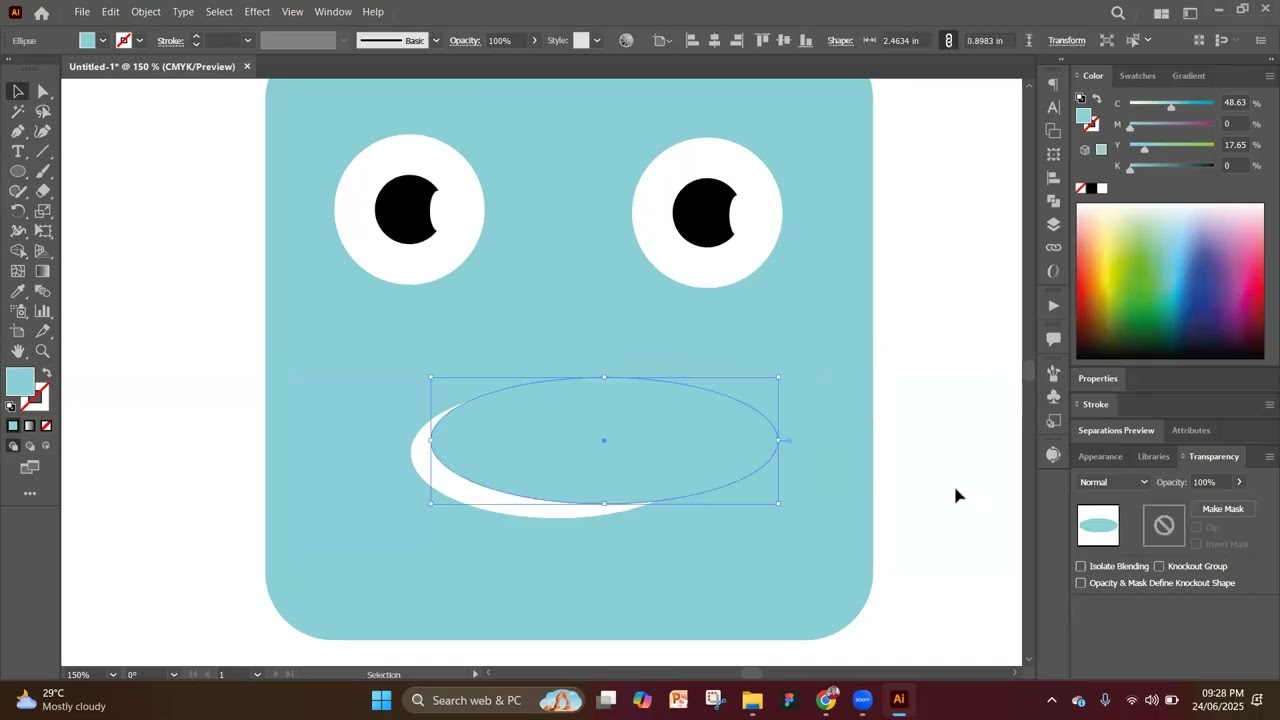Viewport: 1280px width, 720px height.
Task: Enable Knockout Group checkbox
Action: pyautogui.click(x=1159, y=566)
